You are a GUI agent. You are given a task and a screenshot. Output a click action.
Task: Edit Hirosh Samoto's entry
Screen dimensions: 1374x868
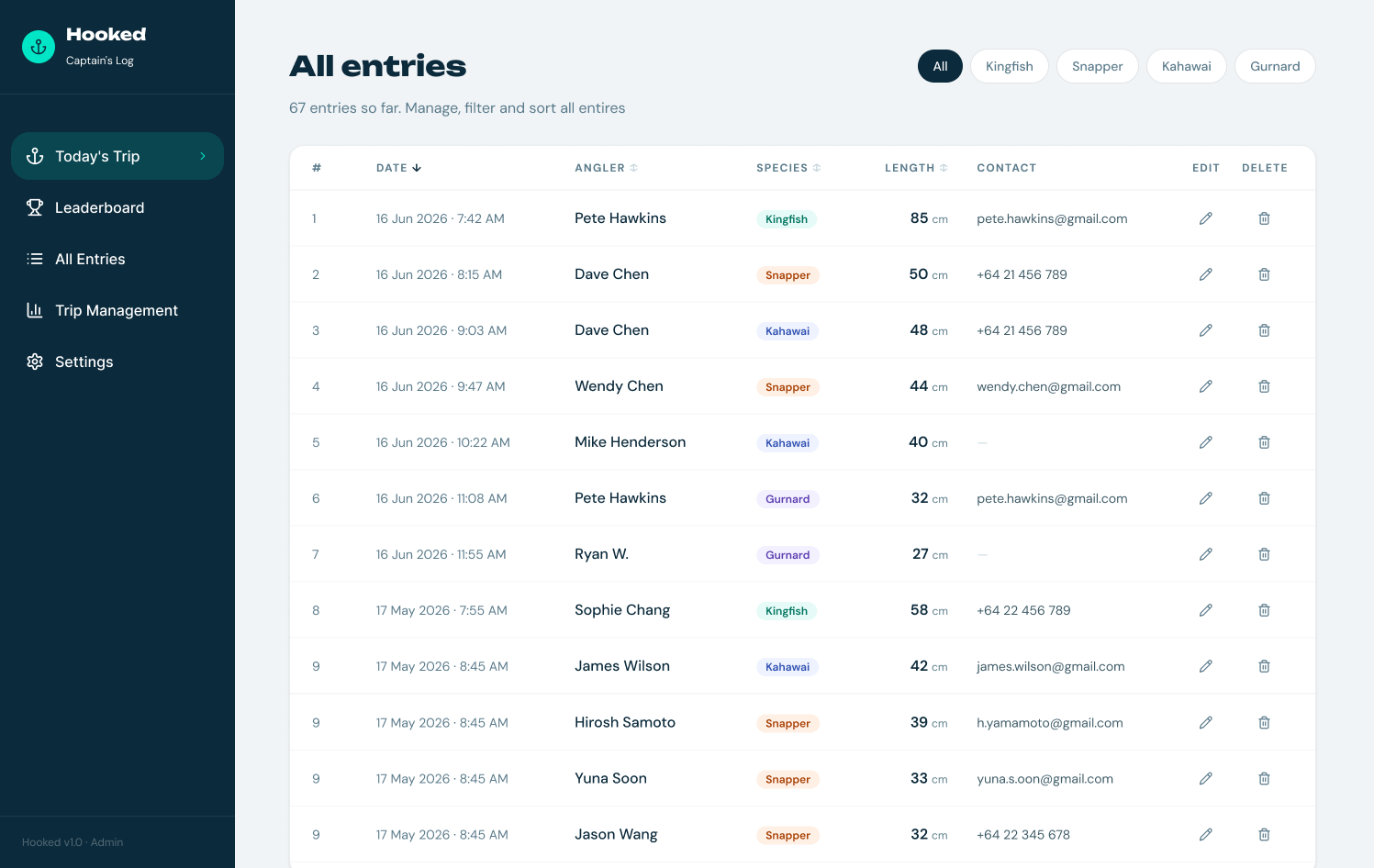[1206, 723]
